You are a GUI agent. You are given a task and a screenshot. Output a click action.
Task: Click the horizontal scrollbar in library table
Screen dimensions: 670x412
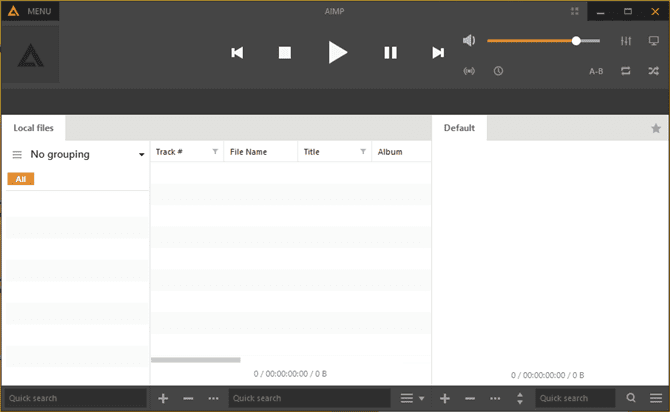click(x=196, y=360)
